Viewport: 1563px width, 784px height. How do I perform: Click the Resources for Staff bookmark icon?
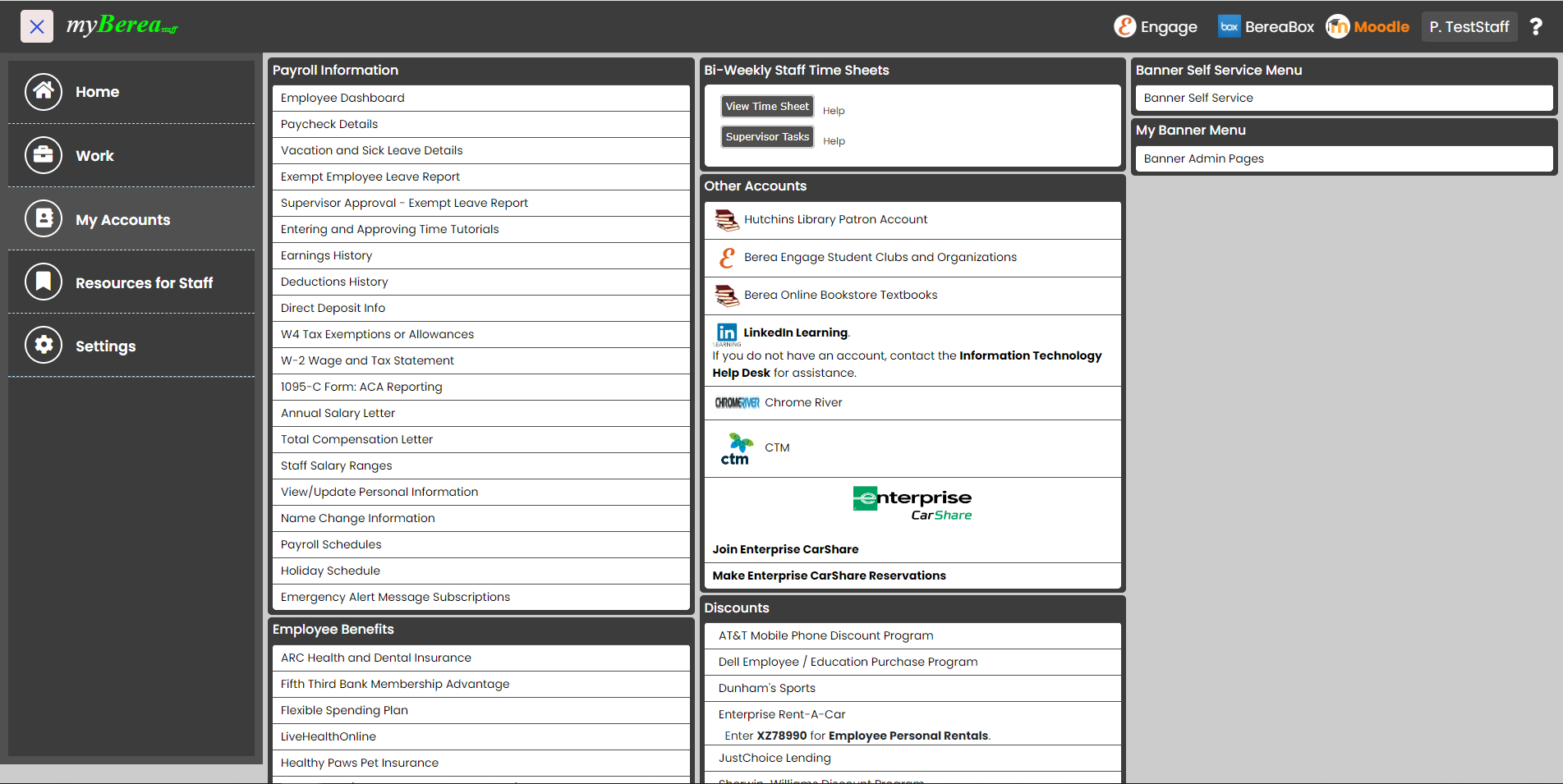(x=44, y=282)
